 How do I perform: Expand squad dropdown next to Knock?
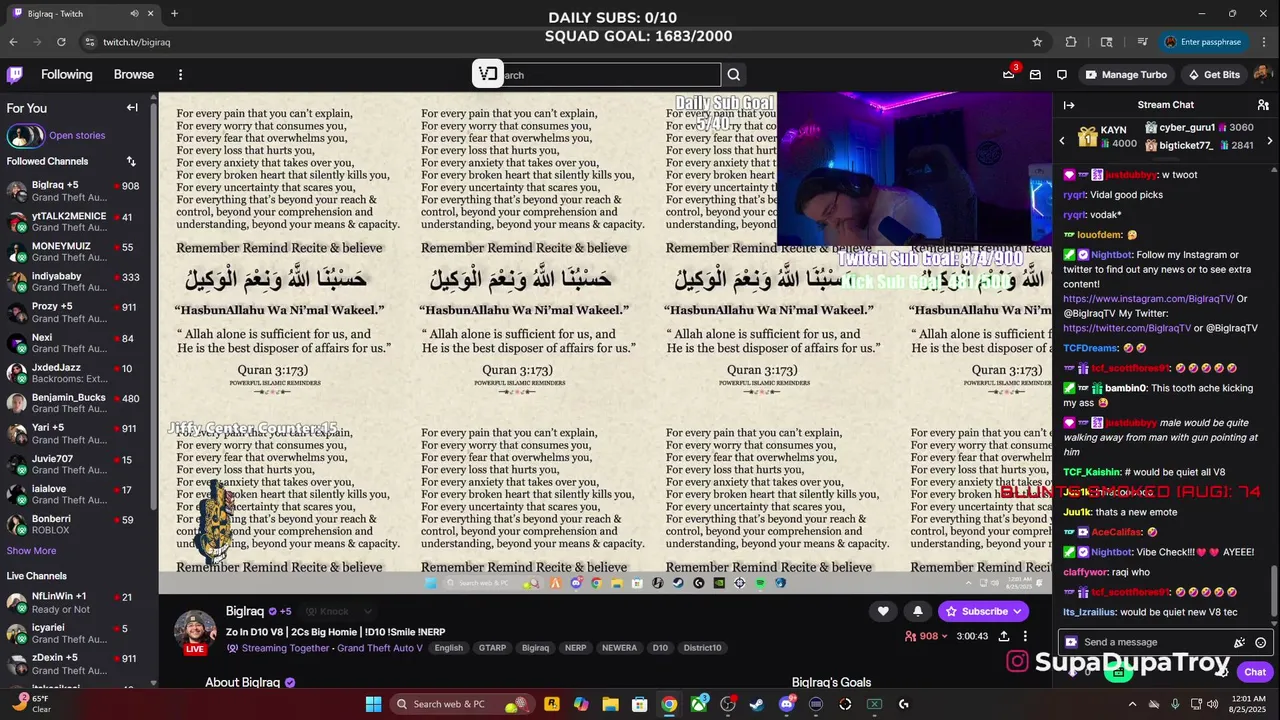pyautogui.click(x=367, y=611)
